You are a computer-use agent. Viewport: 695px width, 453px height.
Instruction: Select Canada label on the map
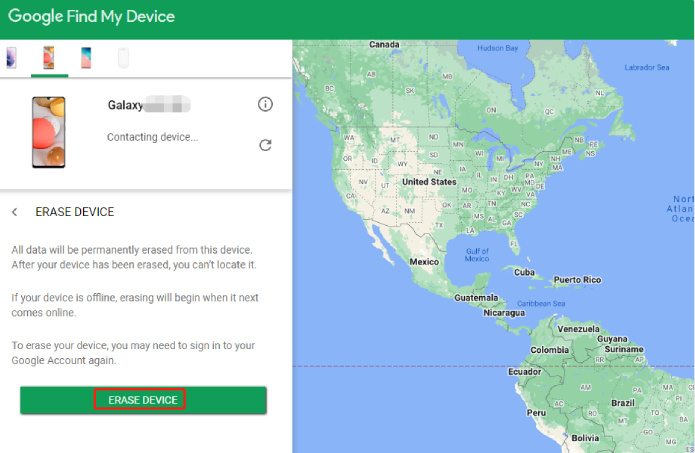click(384, 45)
